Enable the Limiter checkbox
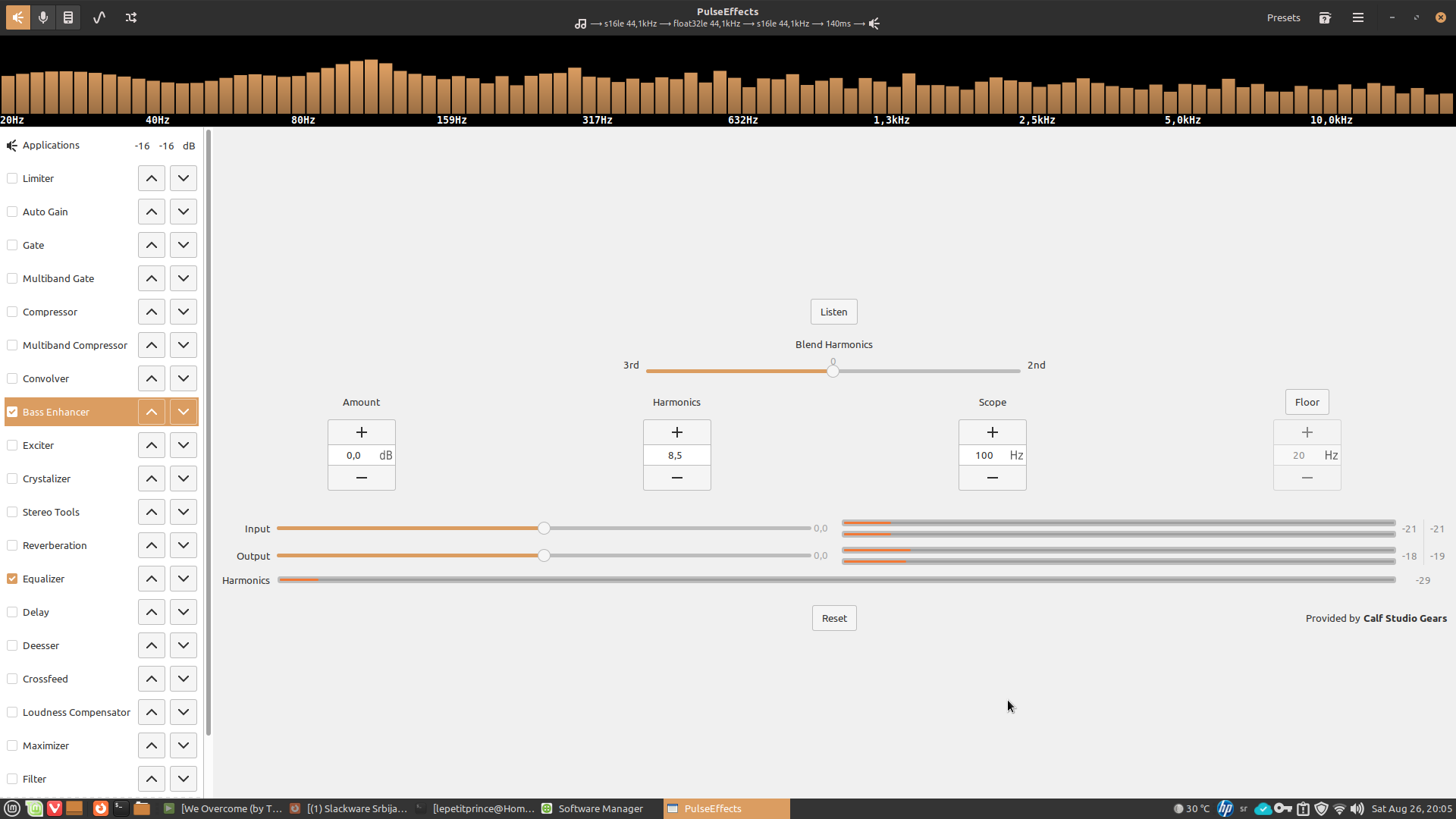This screenshot has width=1456, height=819. coord(12,178)
